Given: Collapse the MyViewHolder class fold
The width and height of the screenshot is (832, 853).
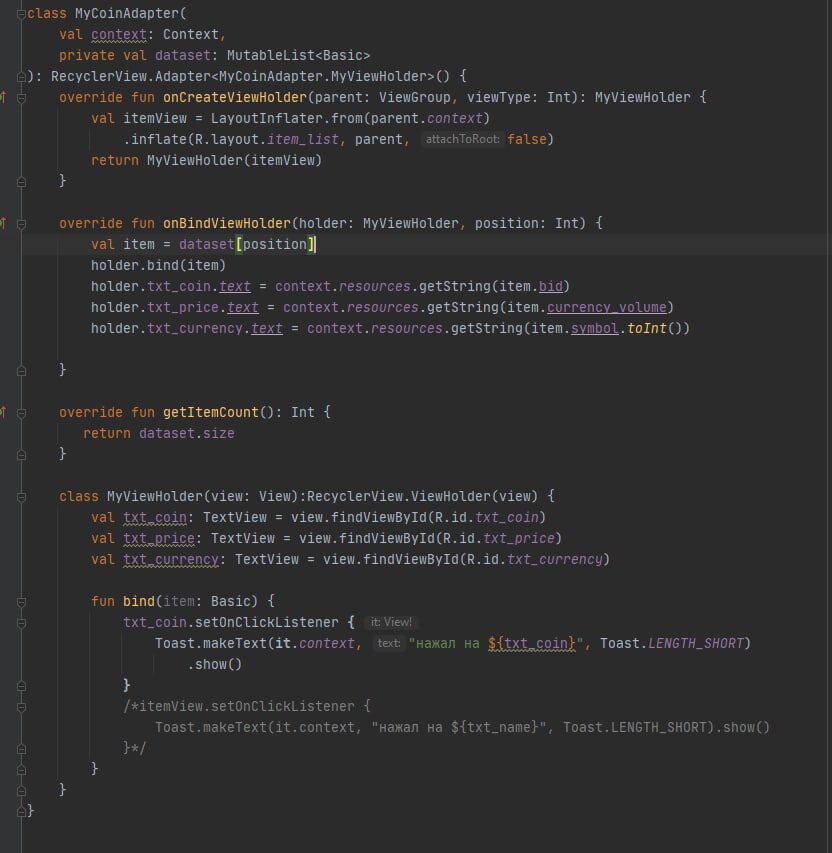Looking at the screenshot, I should [21, 497].
